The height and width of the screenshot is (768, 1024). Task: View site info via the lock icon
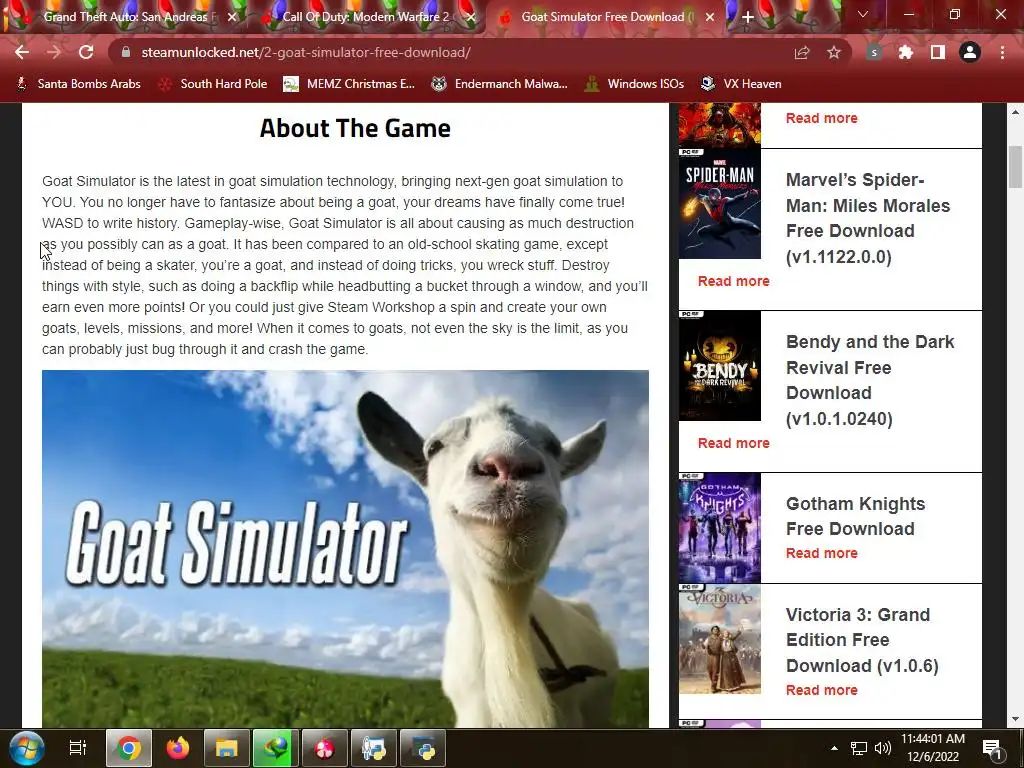(126, 52)
